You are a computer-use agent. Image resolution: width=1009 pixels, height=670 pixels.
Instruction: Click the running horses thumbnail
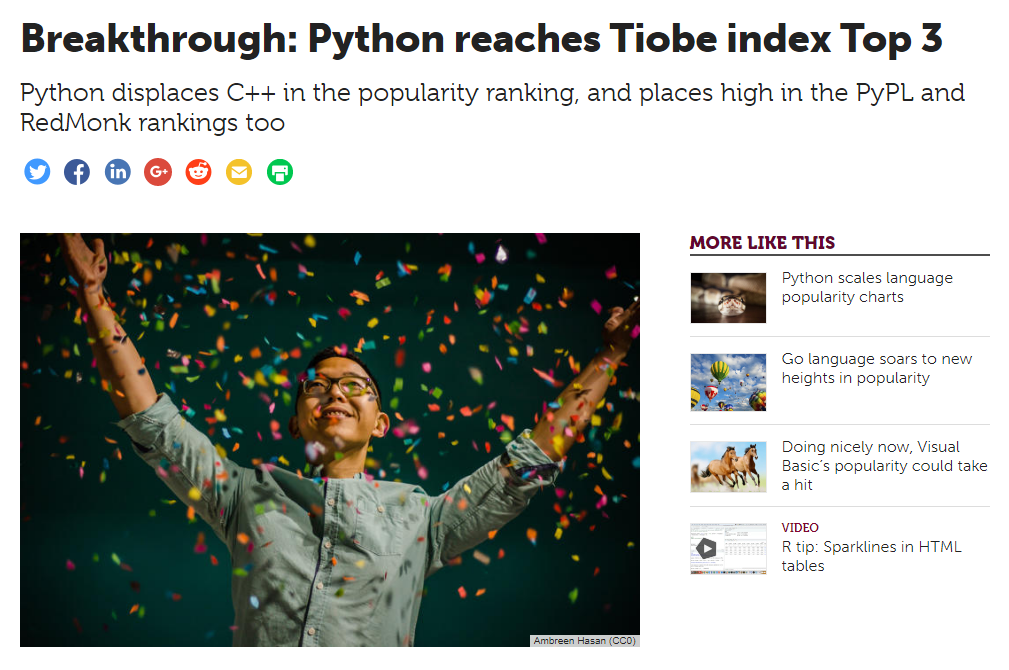click(728, 467)
